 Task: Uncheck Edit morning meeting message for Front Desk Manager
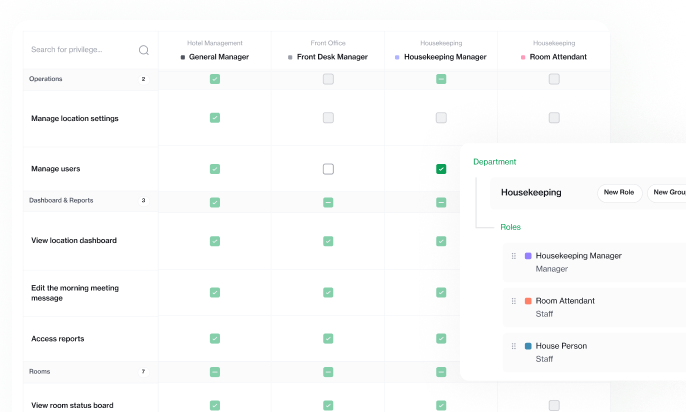pyautogui.click(x=328, y=292)
